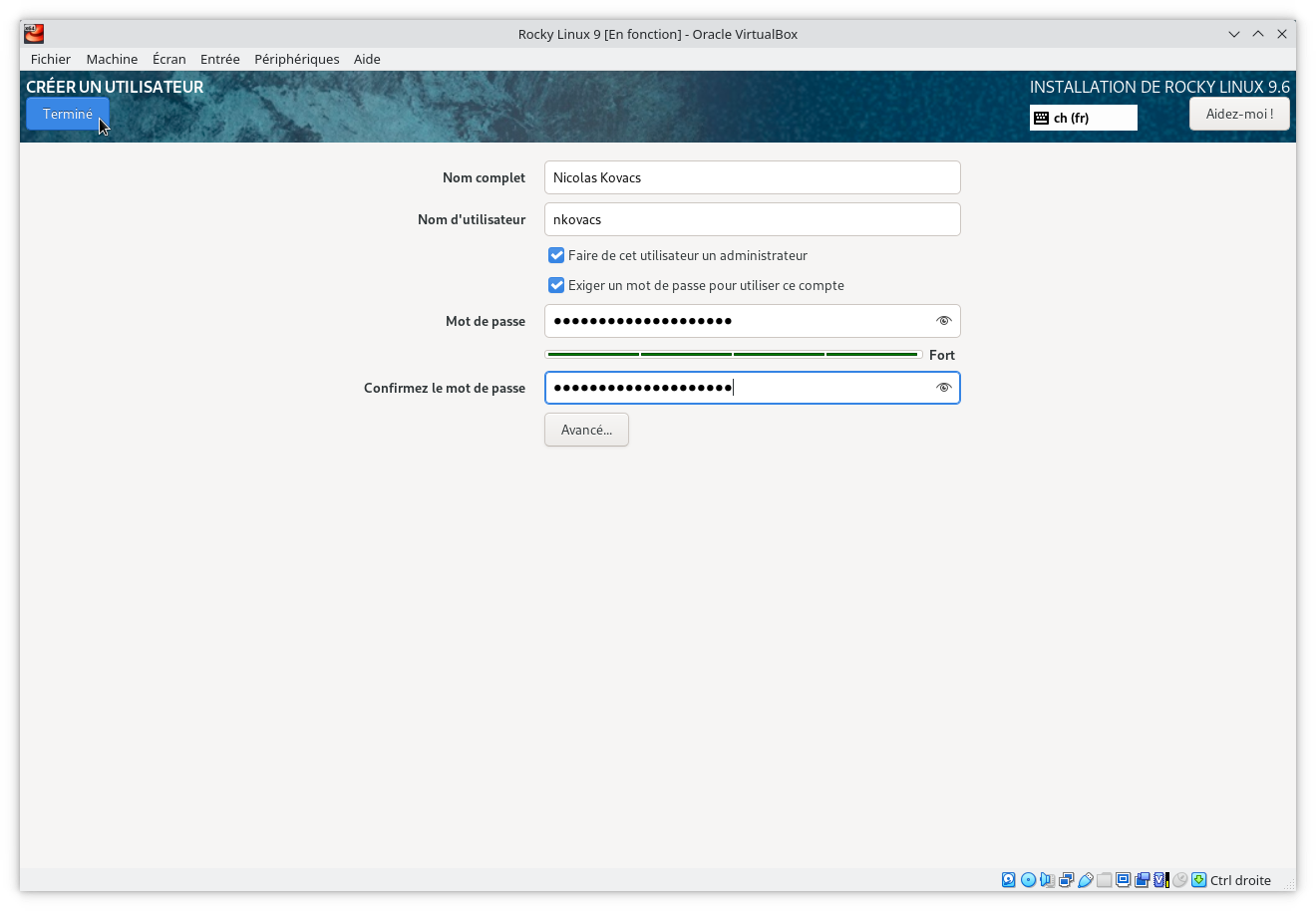Image resolution: width=1316 pixels, height=911 pixels.
Task: Click the keyboard capture arrow icon
Action: tap(1198, 880)
